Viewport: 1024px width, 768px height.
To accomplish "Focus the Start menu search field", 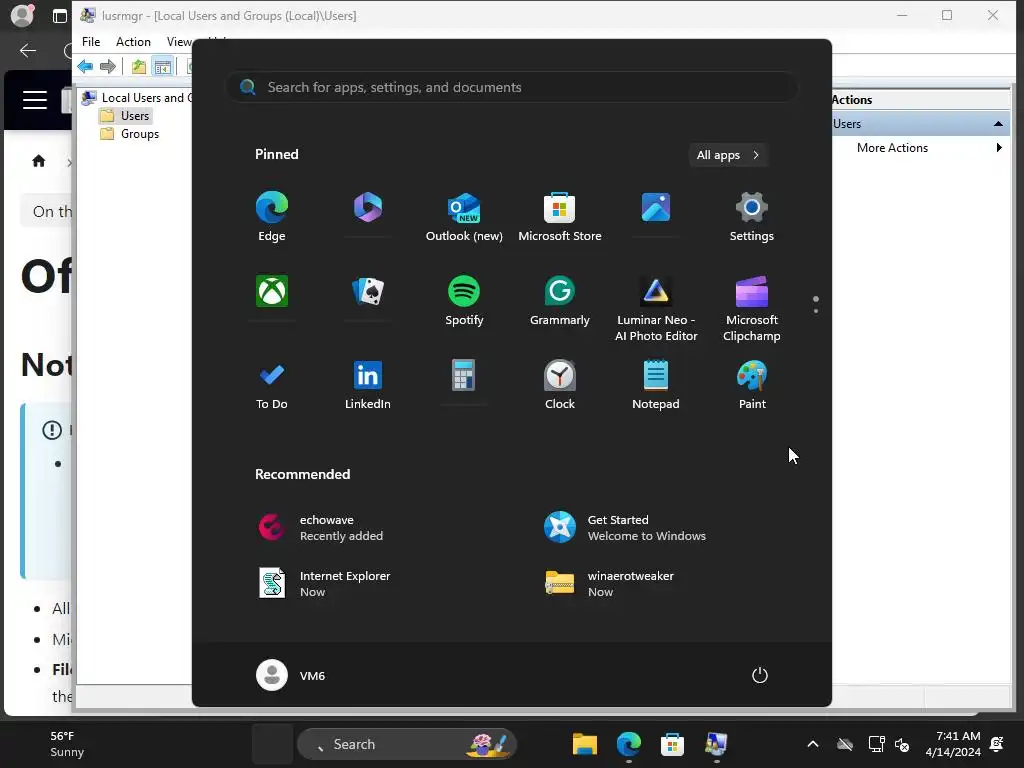I will coord(512,87).
